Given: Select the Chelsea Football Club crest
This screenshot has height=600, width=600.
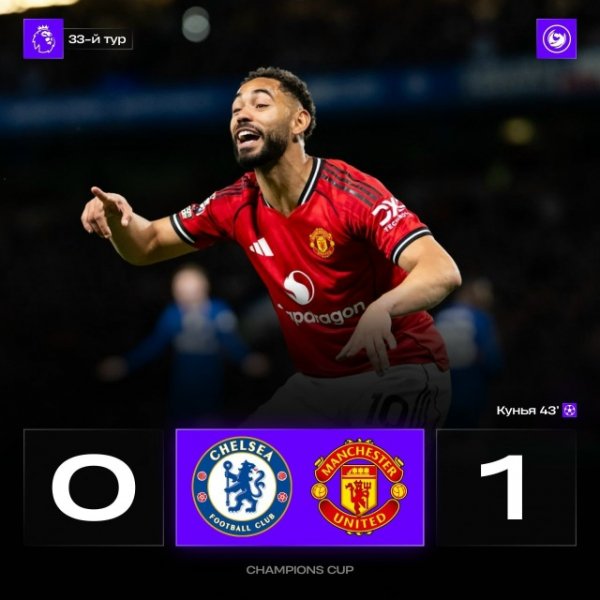Looking at the screenshot, I should point(242,486).
